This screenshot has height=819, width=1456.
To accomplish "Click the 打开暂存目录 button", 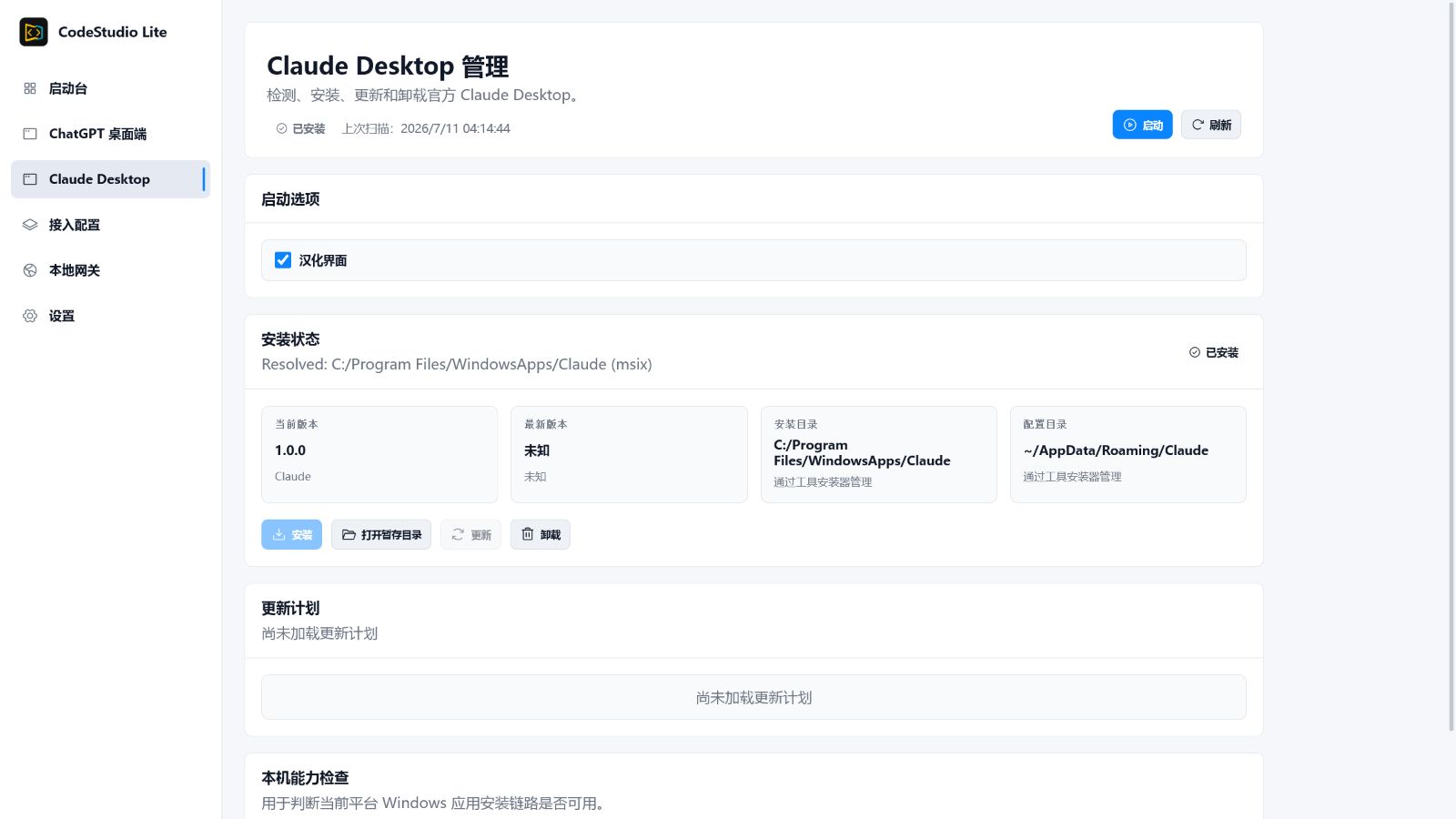I will (381, 535).
